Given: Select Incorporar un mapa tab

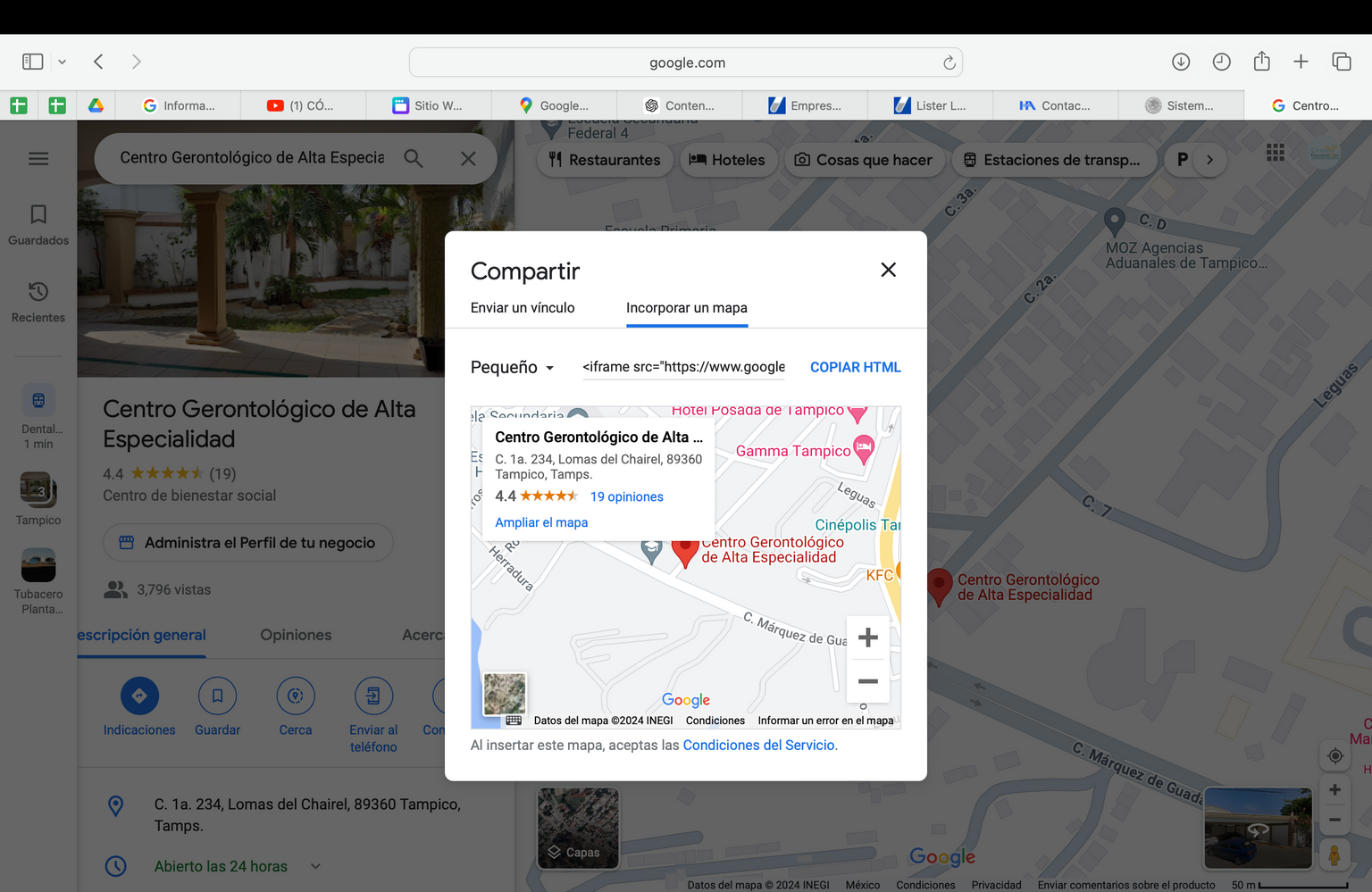Looking at the screenshot, I should coord(687,307).
